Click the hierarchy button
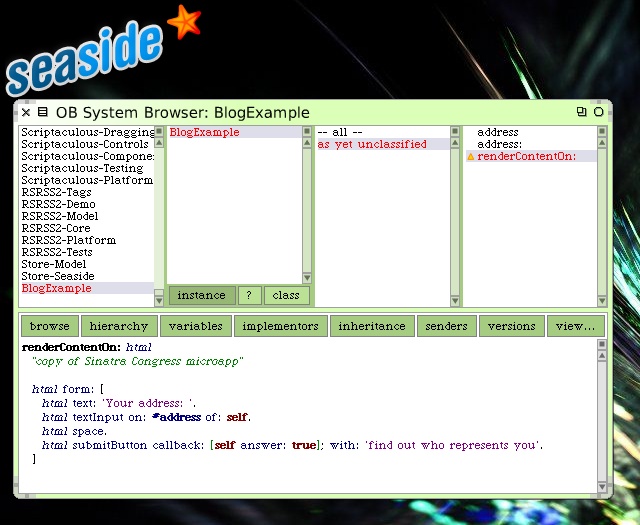Image resolution: width=640 pixels, height=525 pixels. pos(119,326)
